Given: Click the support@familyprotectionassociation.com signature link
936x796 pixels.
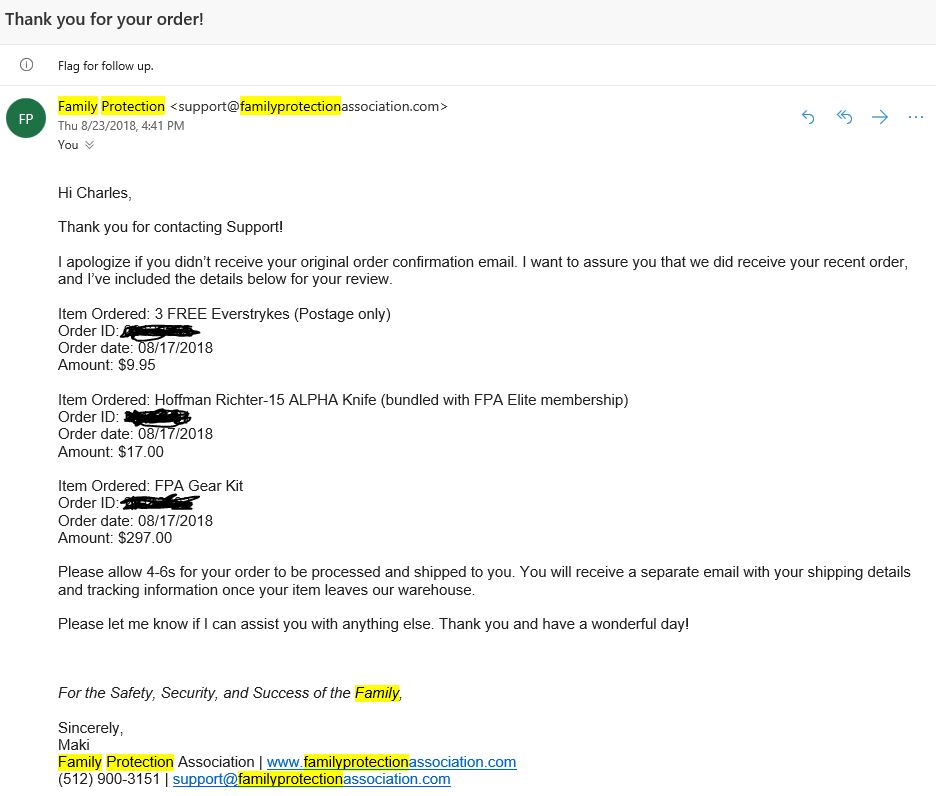Looking at the screenshot, I should click(x=311, y=779).
